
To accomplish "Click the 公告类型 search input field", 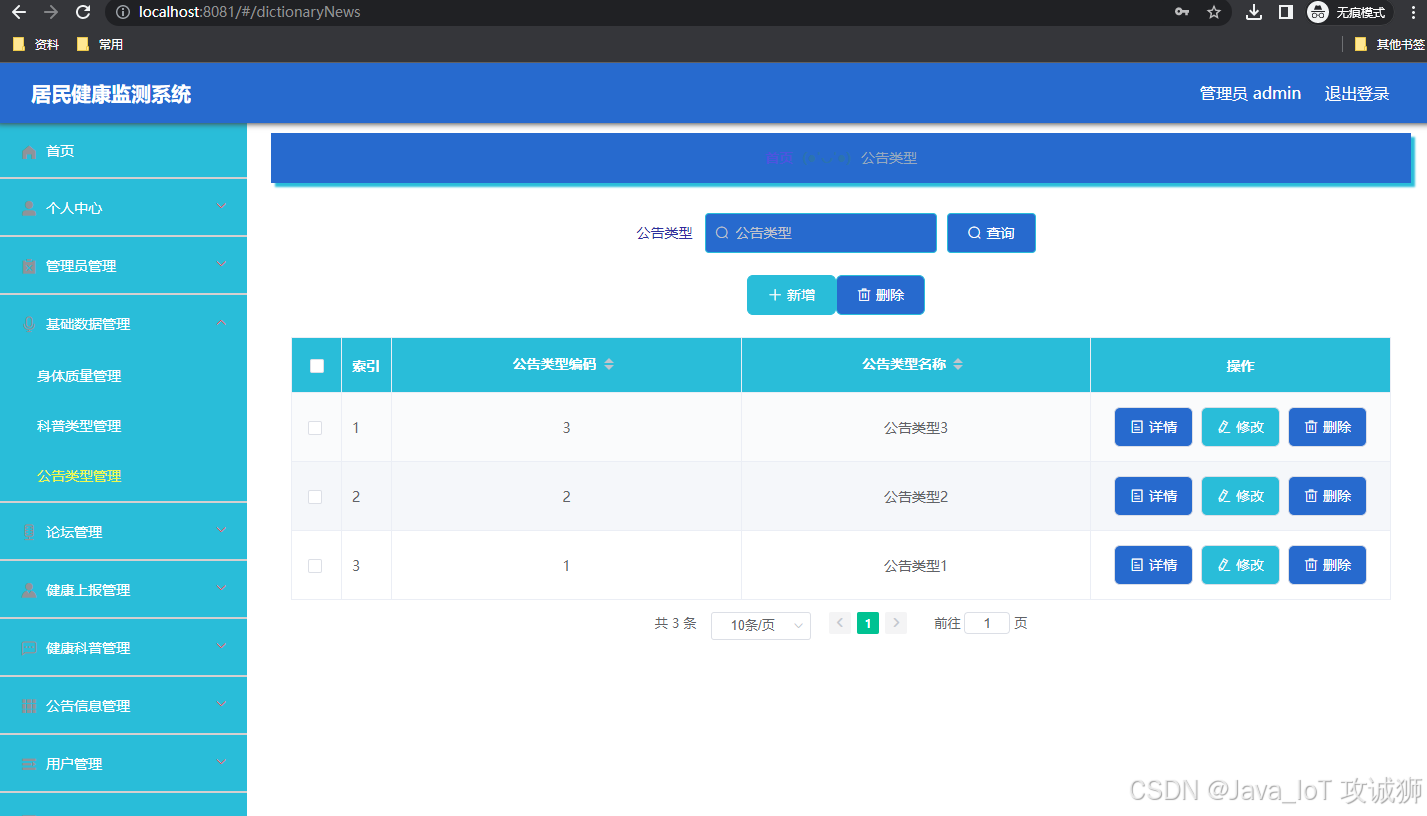I will [821, 233].
